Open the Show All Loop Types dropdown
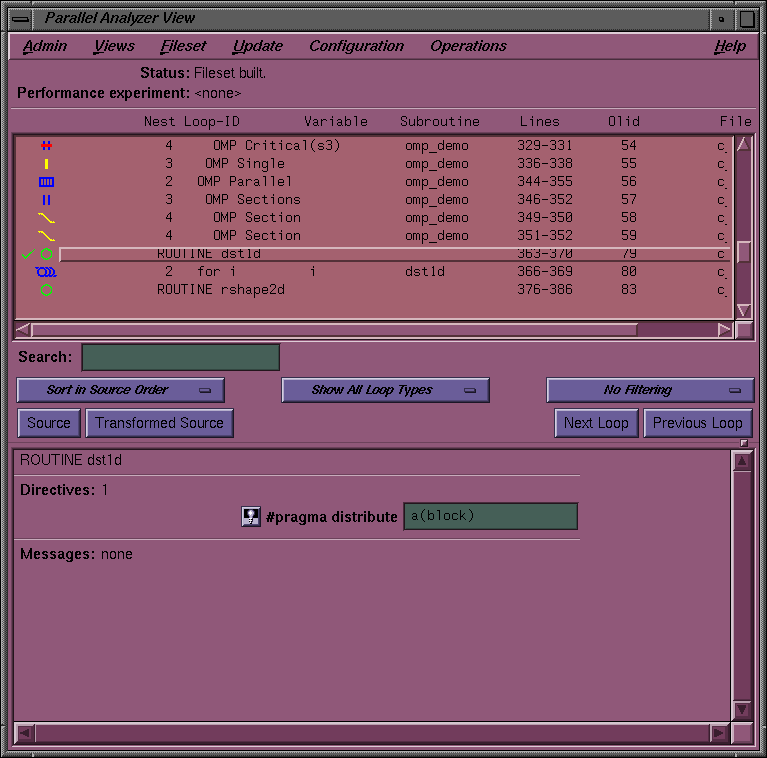 (385, 390)
